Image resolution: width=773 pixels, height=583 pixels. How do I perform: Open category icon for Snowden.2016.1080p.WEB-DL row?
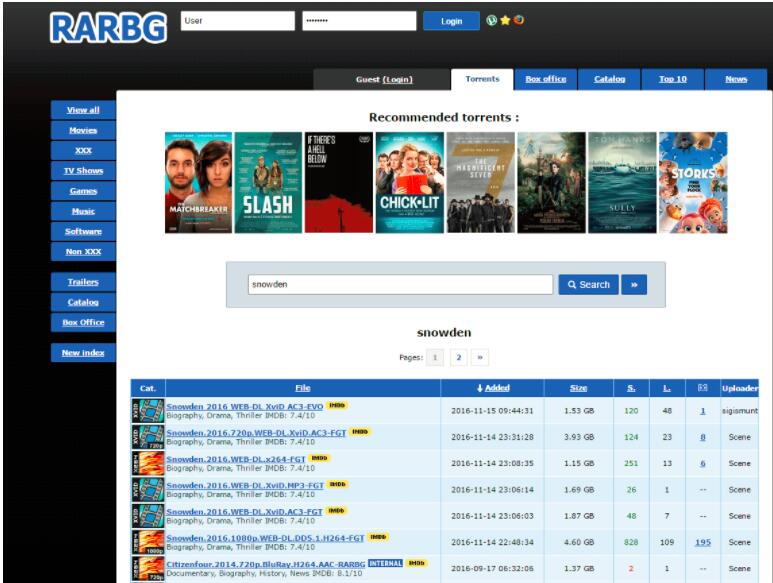(148, 542)
